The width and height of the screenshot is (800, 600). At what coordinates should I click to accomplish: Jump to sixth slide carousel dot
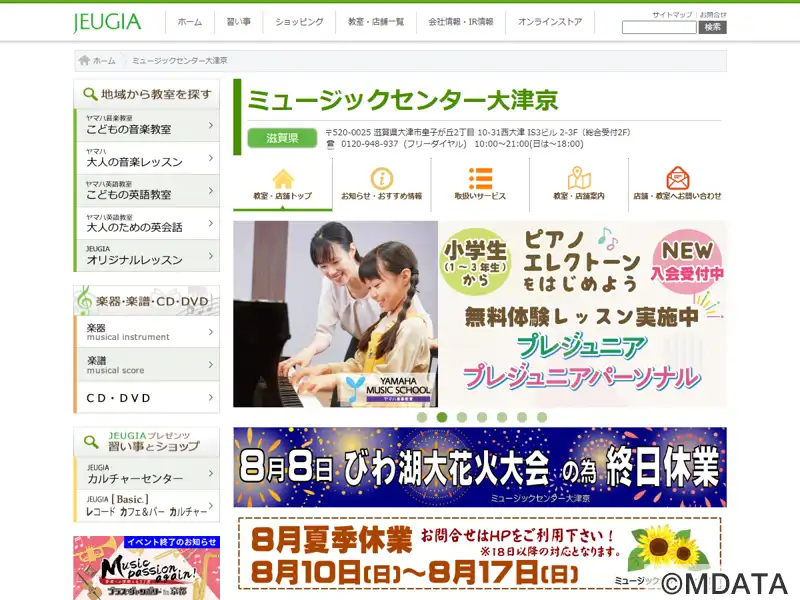point(522,417)
